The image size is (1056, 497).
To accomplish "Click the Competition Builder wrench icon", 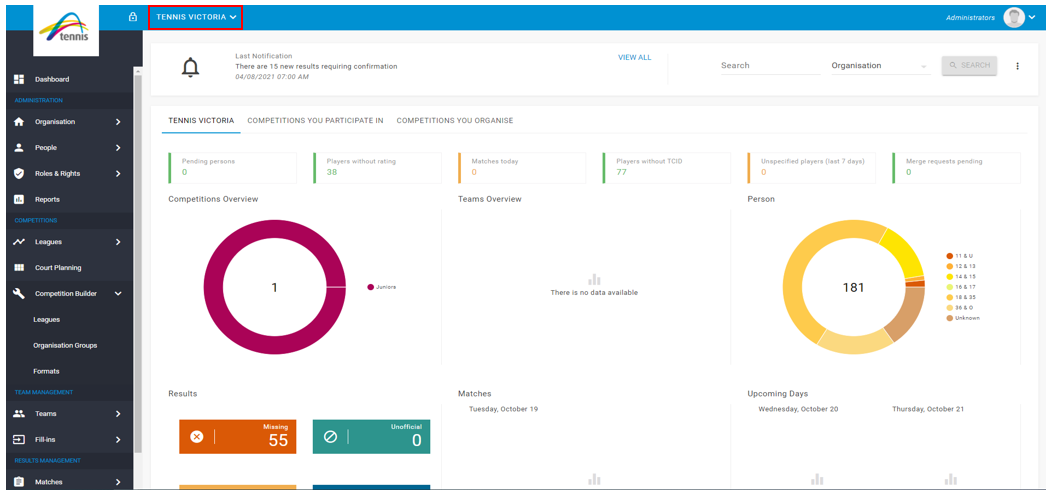I will (19, 294).
